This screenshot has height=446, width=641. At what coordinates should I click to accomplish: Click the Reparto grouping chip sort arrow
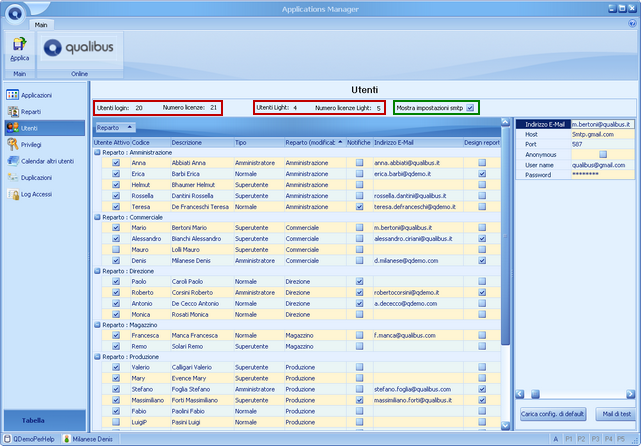tap(130, 128)
